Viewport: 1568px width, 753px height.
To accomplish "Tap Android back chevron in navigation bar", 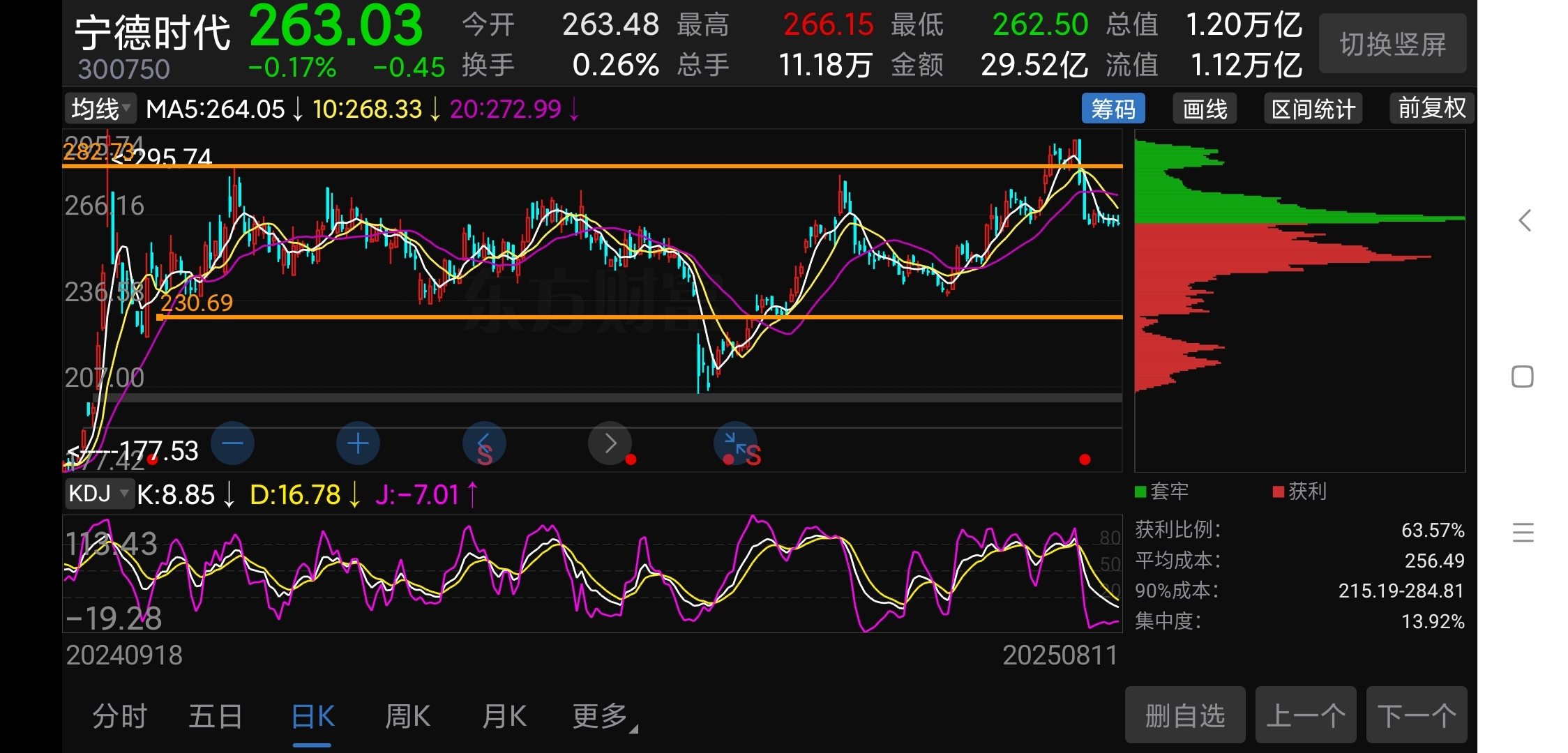I will tap(1525, 220).
